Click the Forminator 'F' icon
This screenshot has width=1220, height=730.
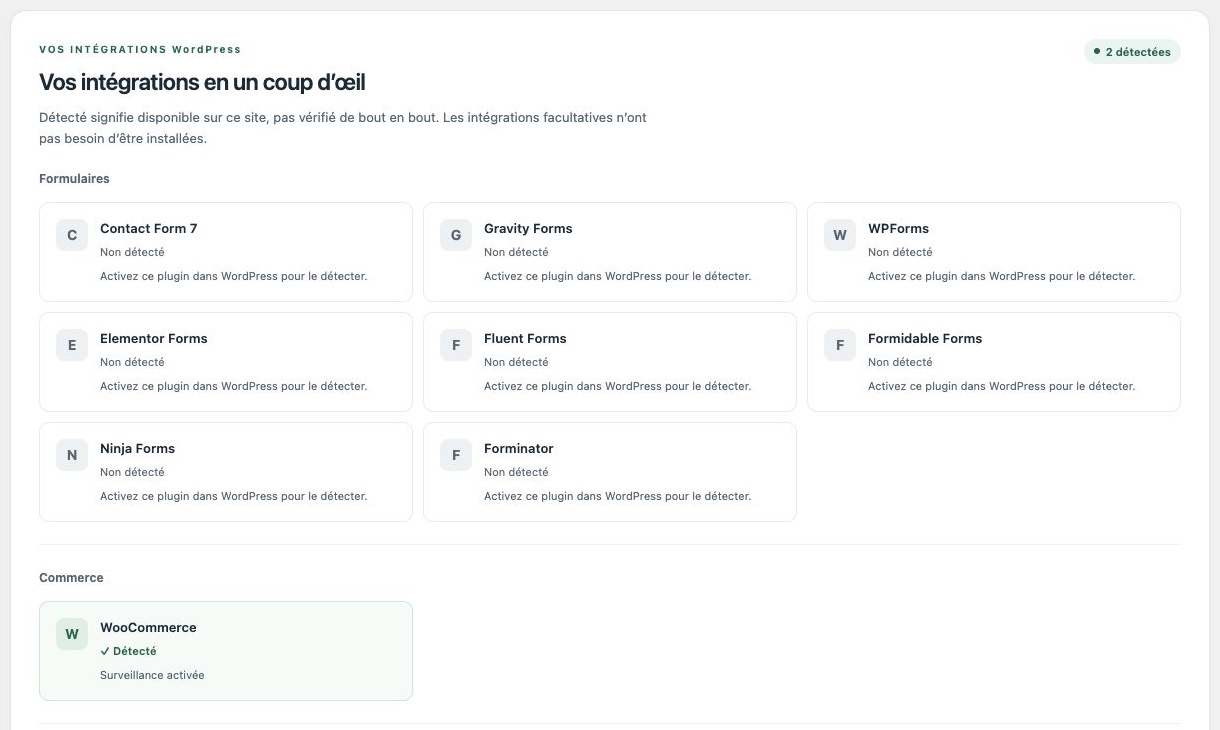[x=456, y=456]
